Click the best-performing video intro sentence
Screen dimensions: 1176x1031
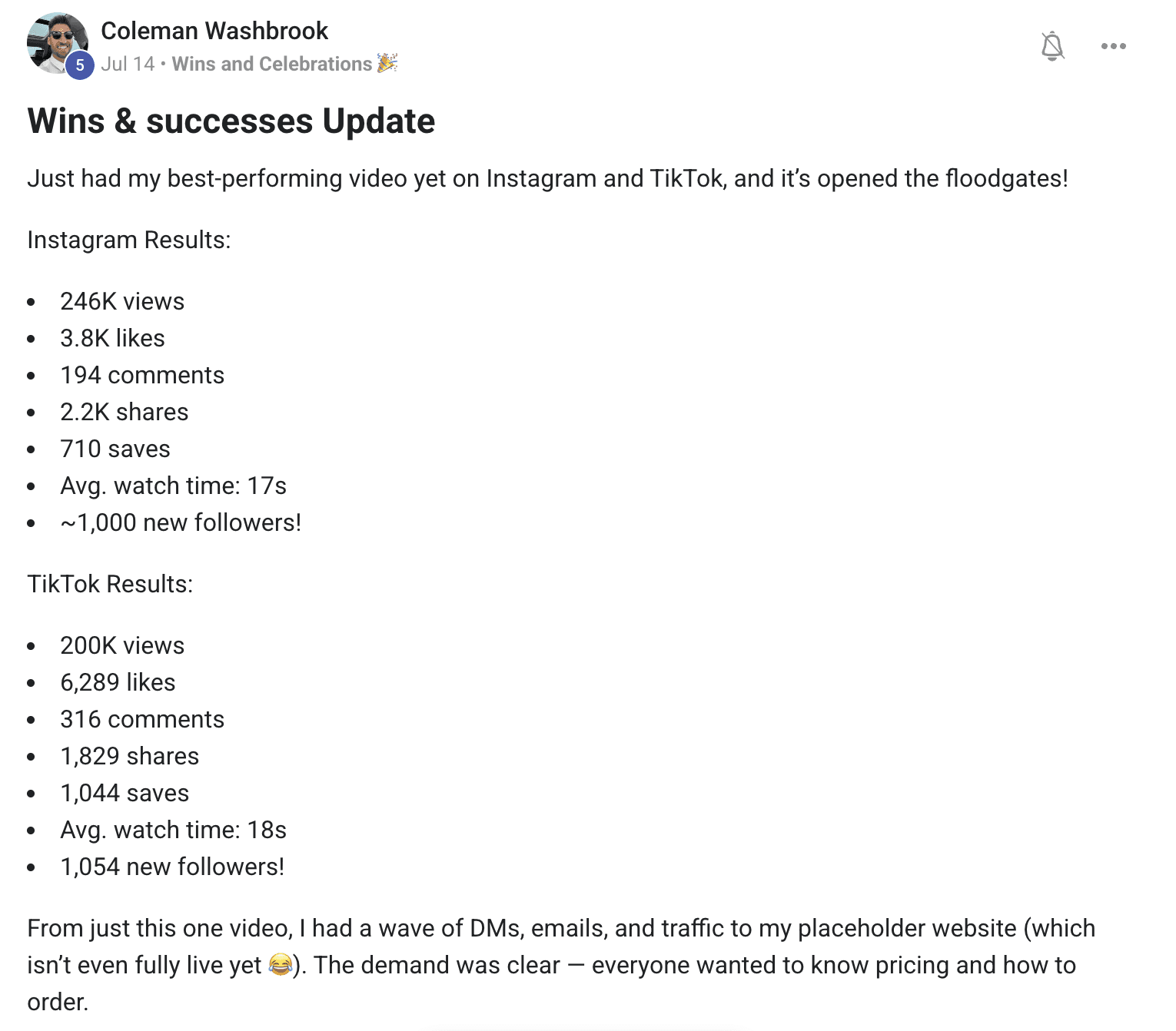[547, 178]
